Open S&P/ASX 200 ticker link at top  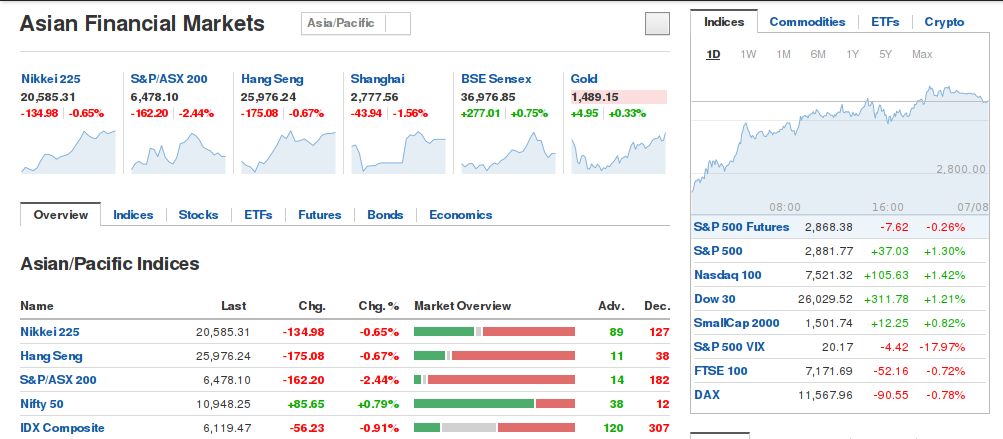click(169, 79)
